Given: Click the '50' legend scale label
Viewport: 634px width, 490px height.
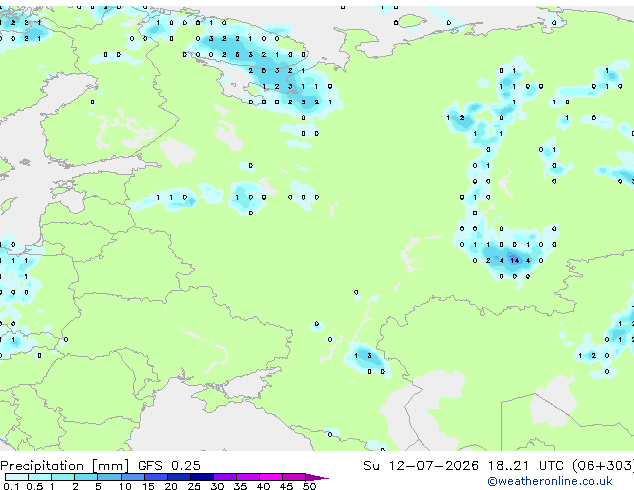Looking at the screenshot, I should click(x=309, y=486).
